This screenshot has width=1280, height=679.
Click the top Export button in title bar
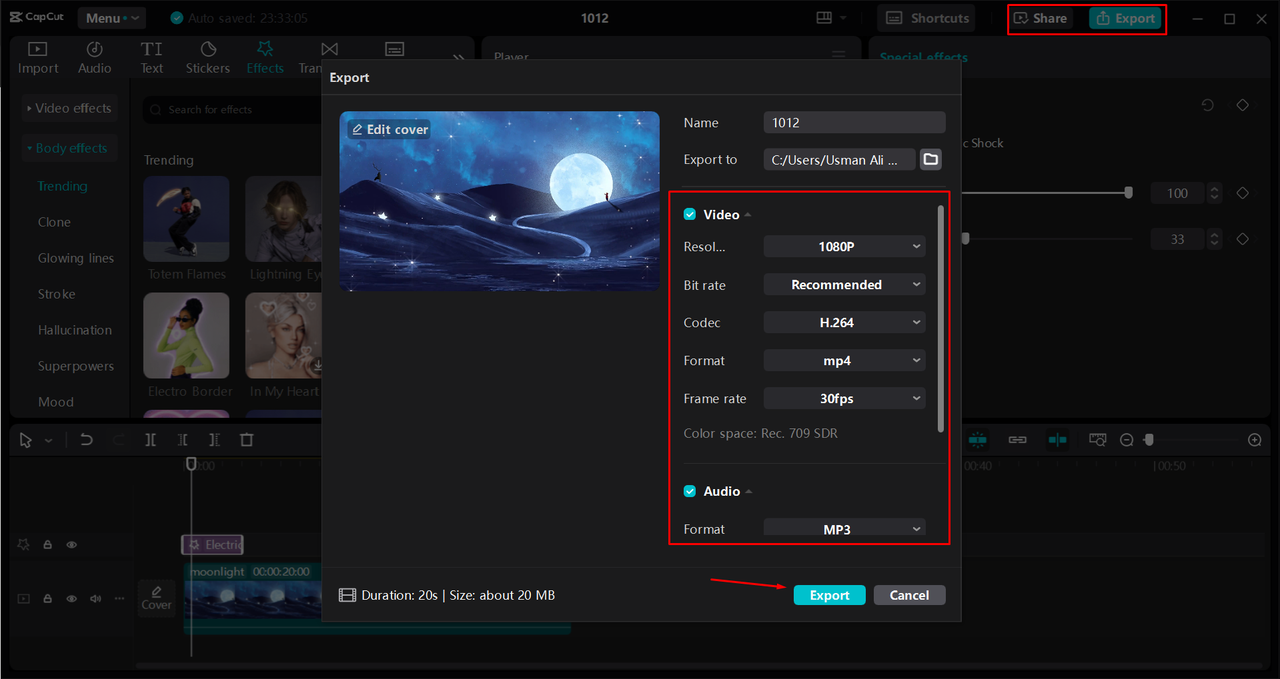(1125, 18)
